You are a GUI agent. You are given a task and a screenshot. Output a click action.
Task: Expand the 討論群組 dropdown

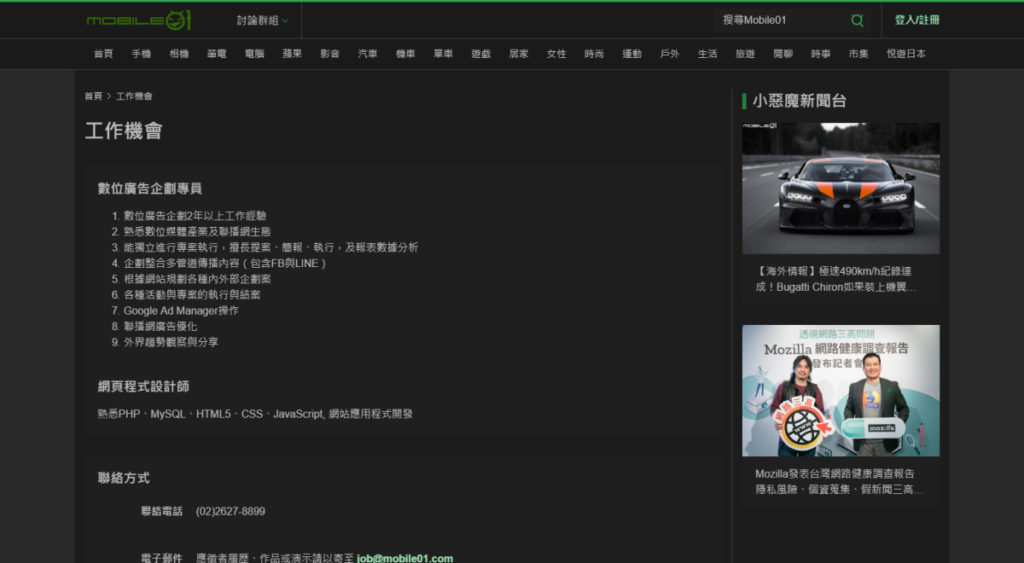pos(262,20)
